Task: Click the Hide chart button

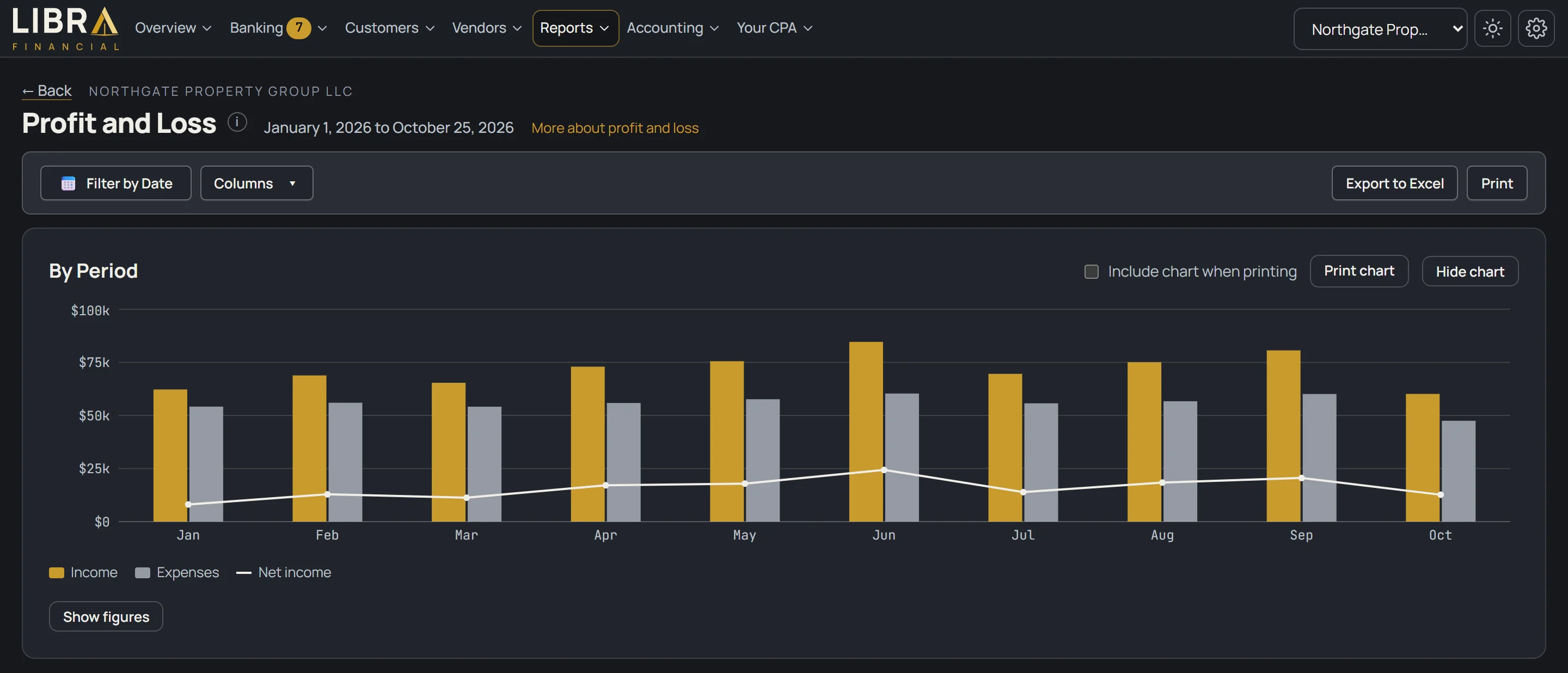Action: pyautogui.click(x=1469, y=271)
